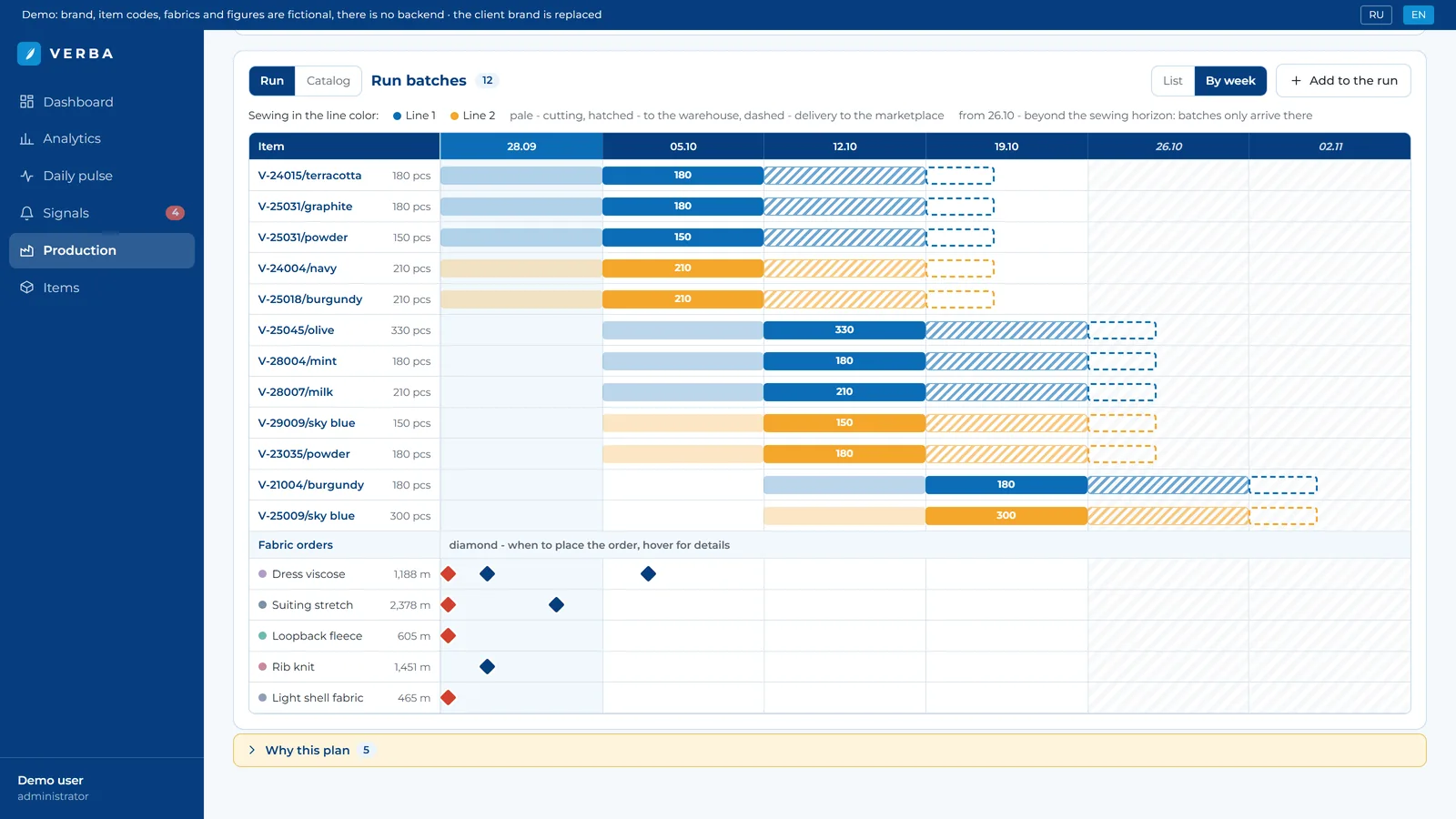Select the 28.09 week column header
1456x819 pixels.
(x=521, y=147)
